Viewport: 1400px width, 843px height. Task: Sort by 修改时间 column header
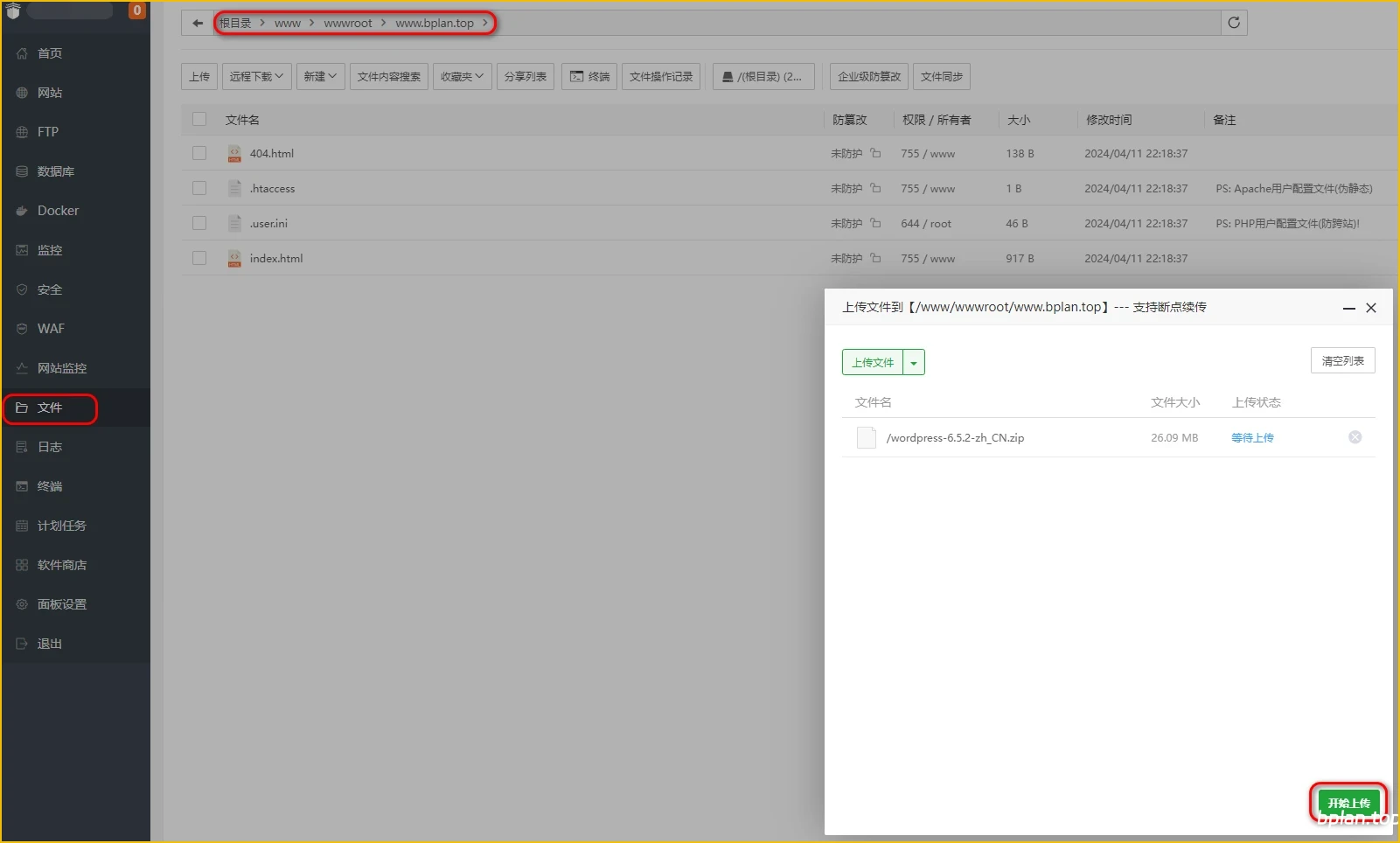(x=1109, y=120)
